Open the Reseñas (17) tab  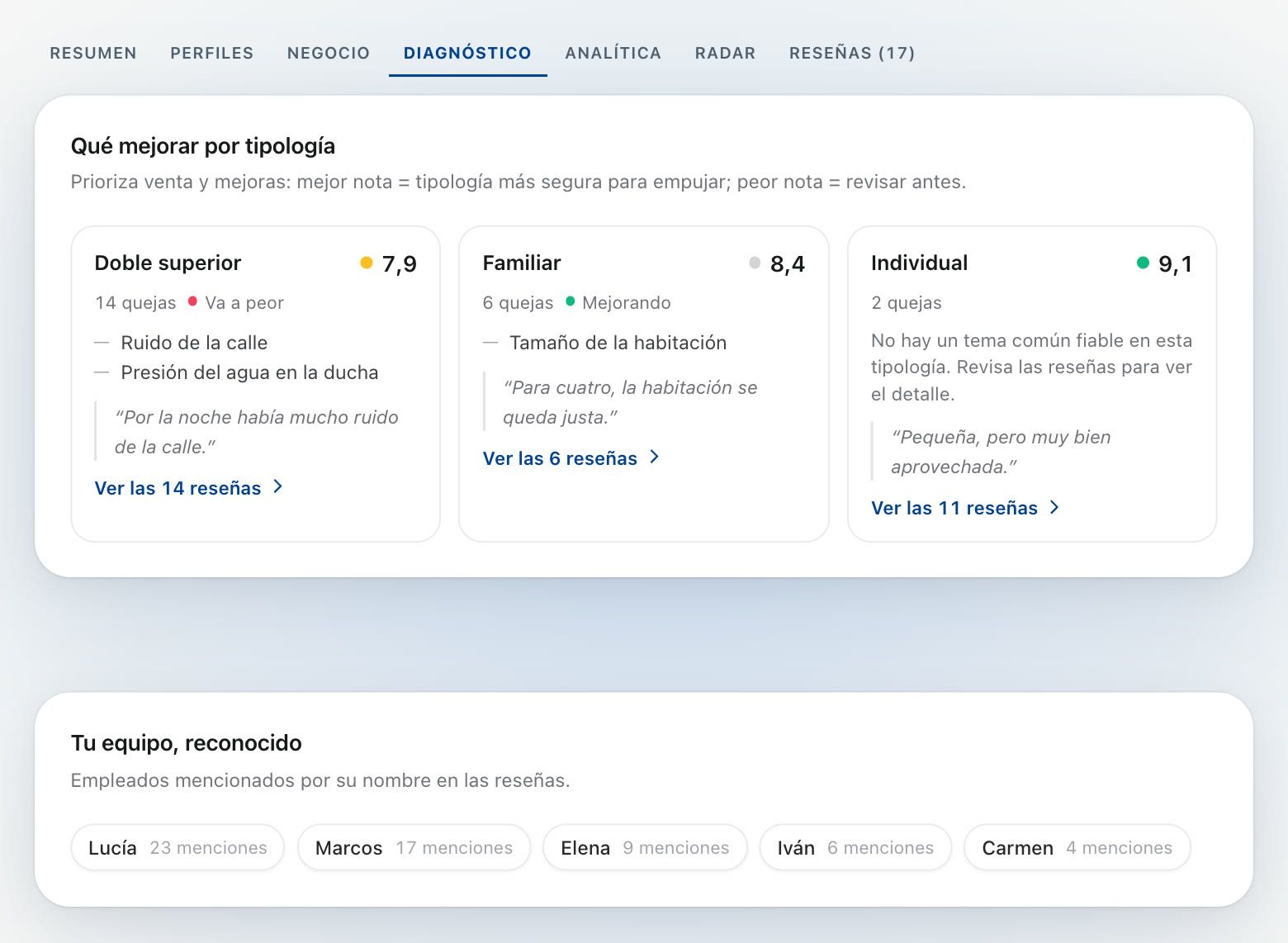tap(852, 53)
